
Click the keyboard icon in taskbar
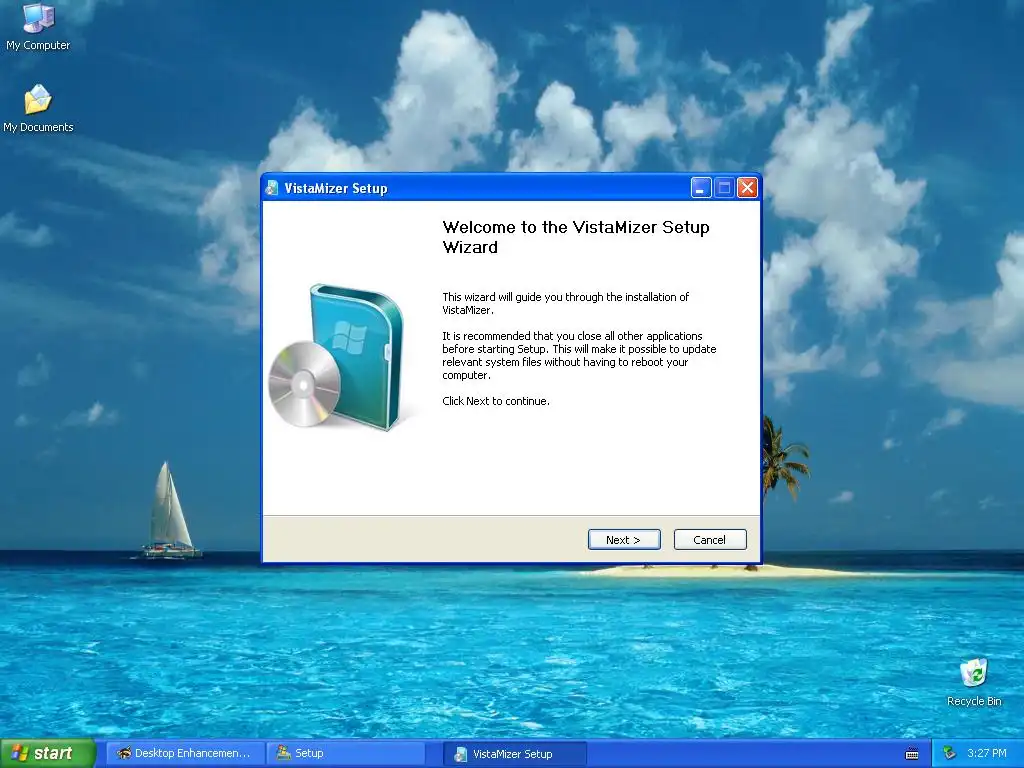(x=912, y=754)
